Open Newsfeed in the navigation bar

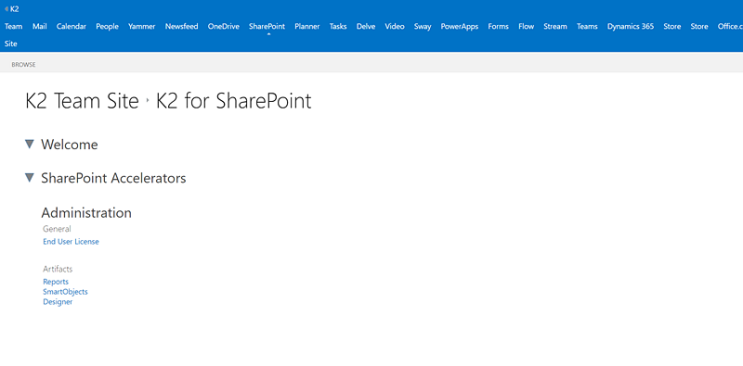181,27
